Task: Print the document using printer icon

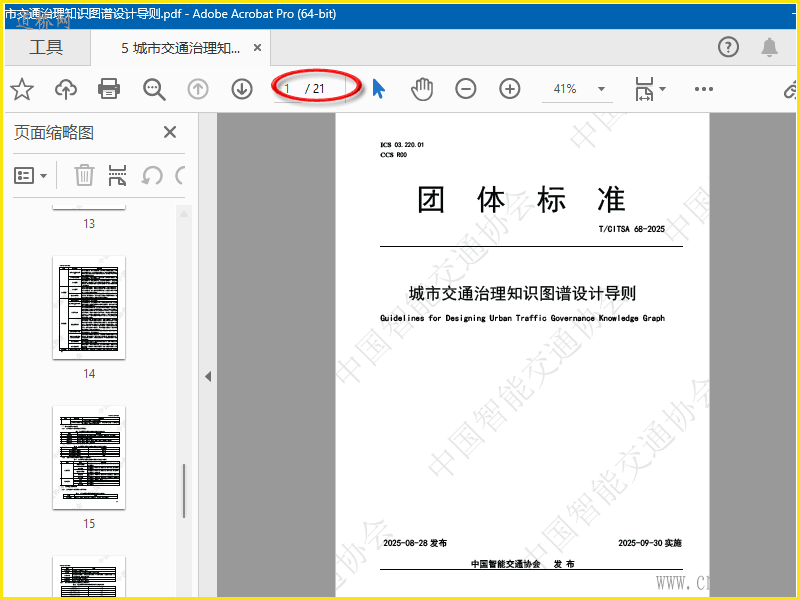Action: click(x=109, y=89)
